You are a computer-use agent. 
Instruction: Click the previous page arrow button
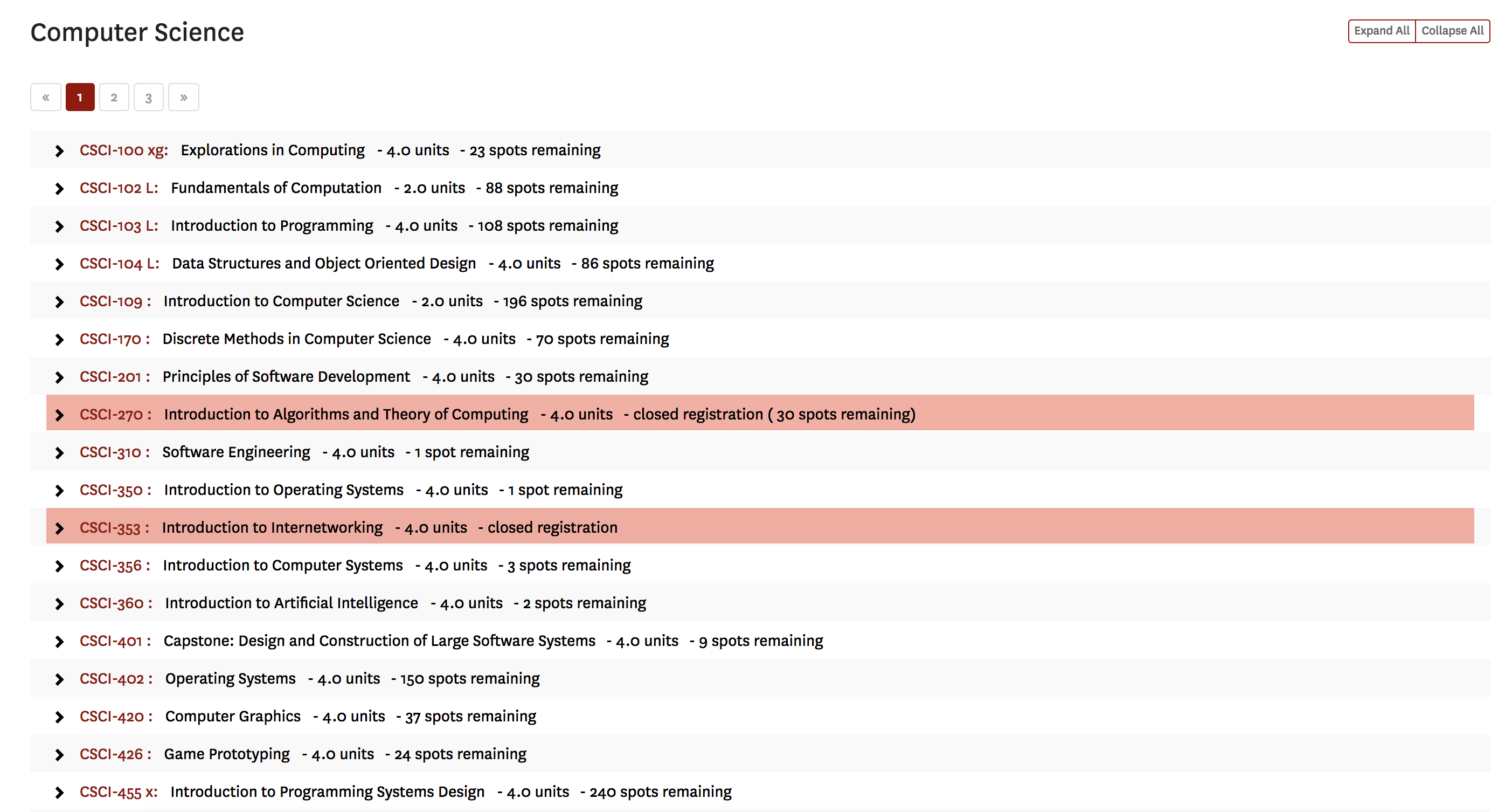coord(46,97)
